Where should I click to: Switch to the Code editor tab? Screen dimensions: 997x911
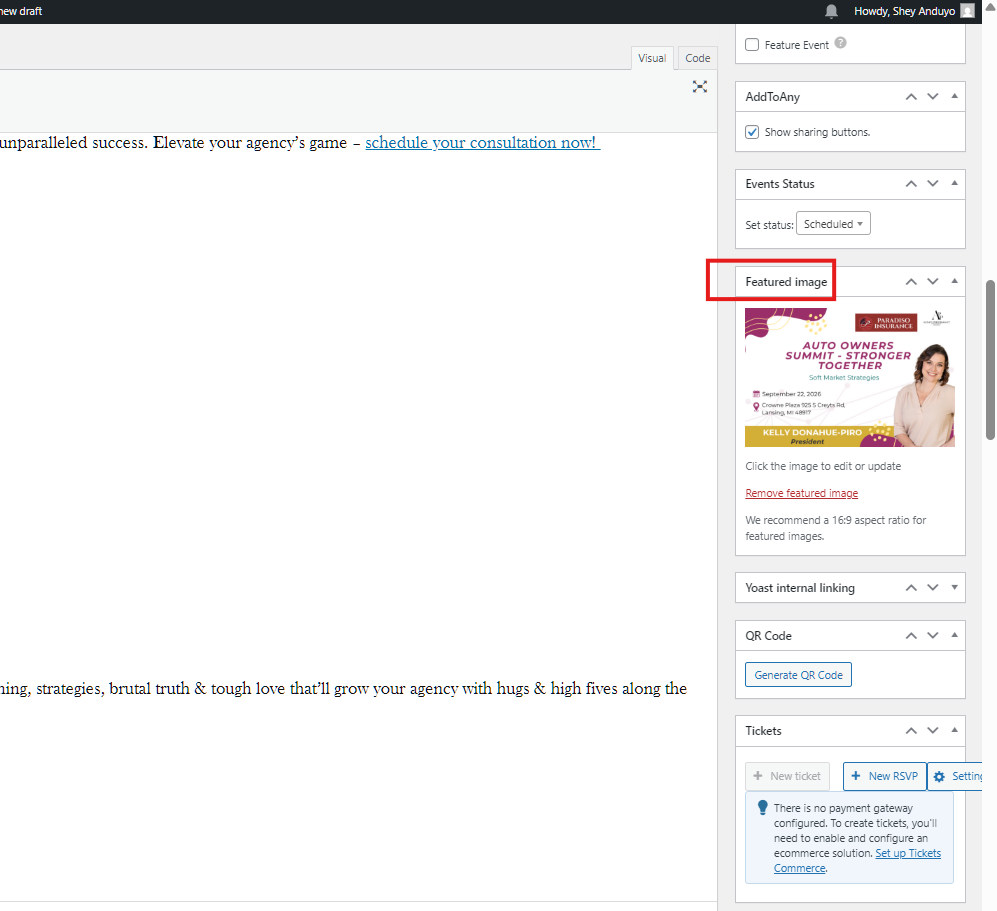(697, 58)
